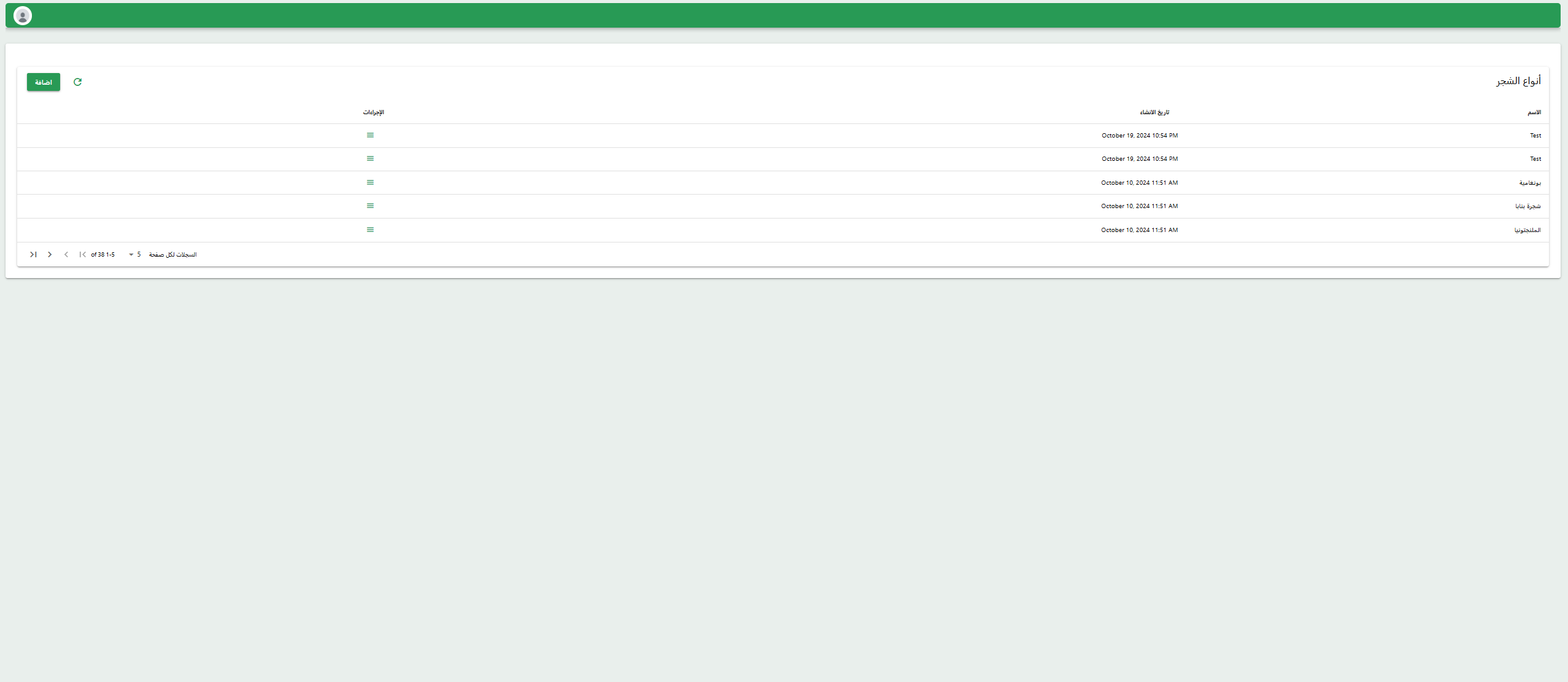The width and height of the screenshot is (1568, 682).
Task: Go to the last page of records
Action: [x=33, y=255]
